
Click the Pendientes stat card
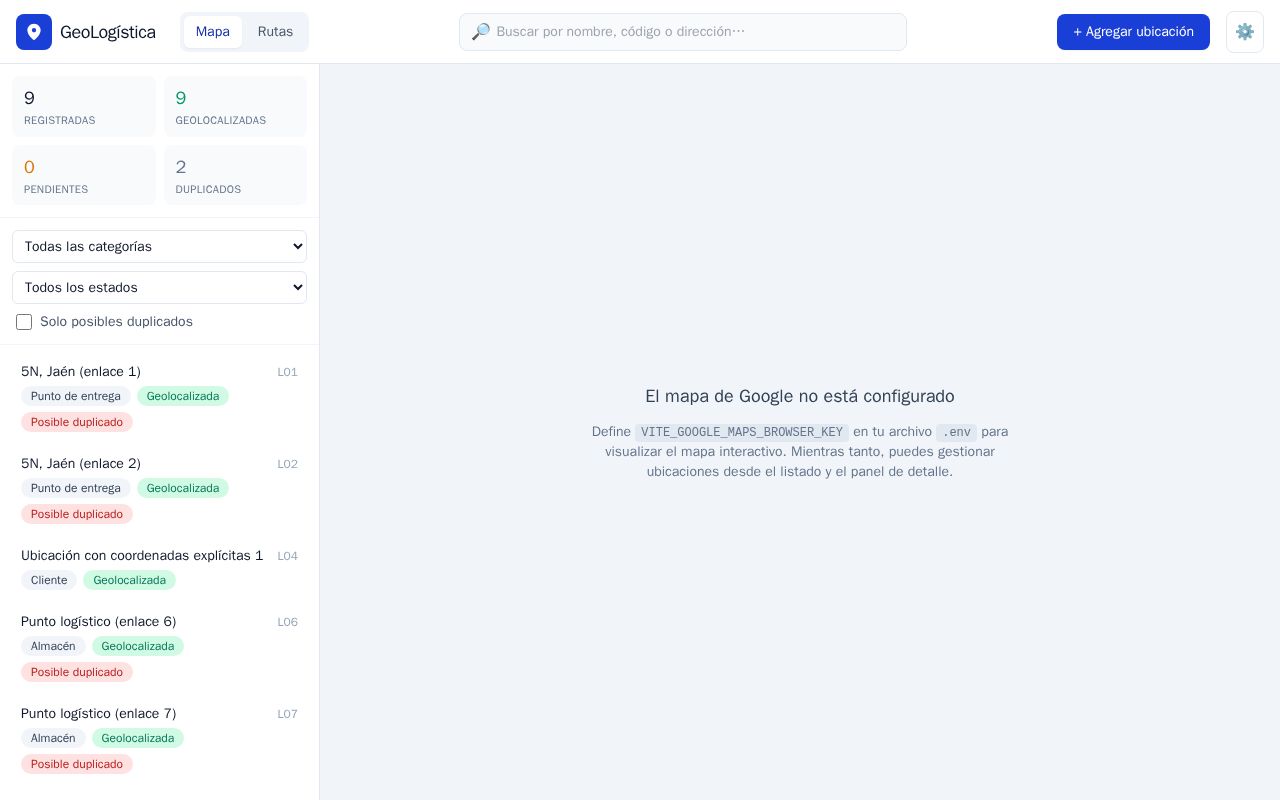pos(84,175)
